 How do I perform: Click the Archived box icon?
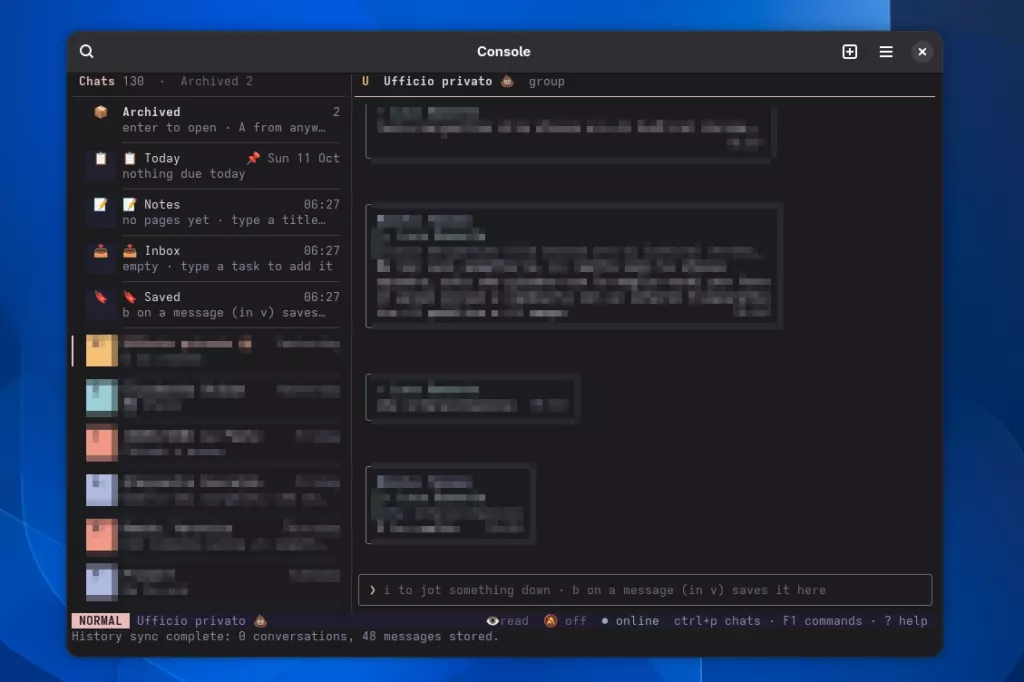click(x=101, y=112)
